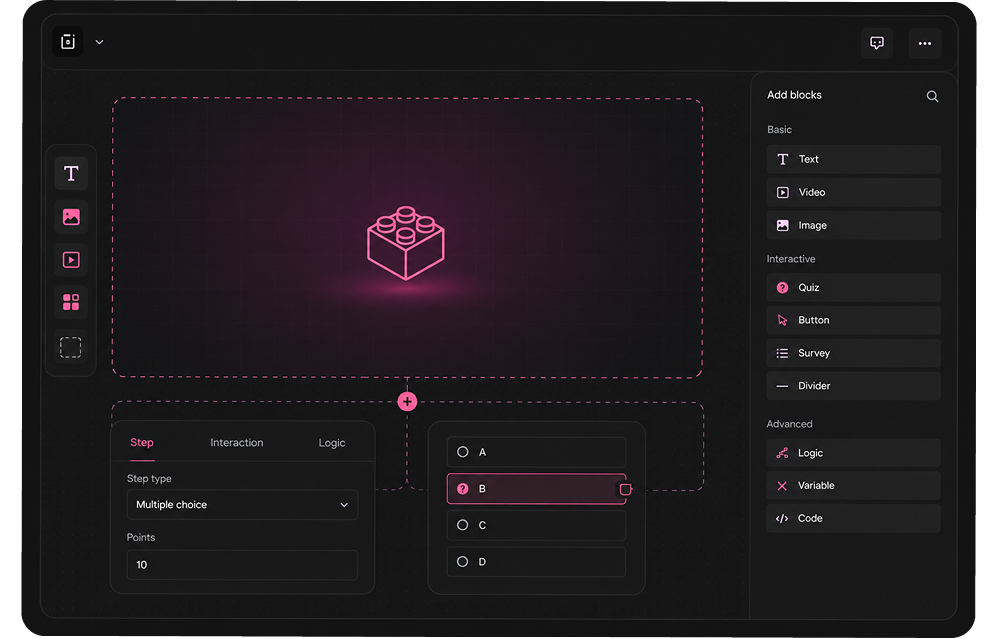Click the "Add blocks" panel heading

pos(794,95)
